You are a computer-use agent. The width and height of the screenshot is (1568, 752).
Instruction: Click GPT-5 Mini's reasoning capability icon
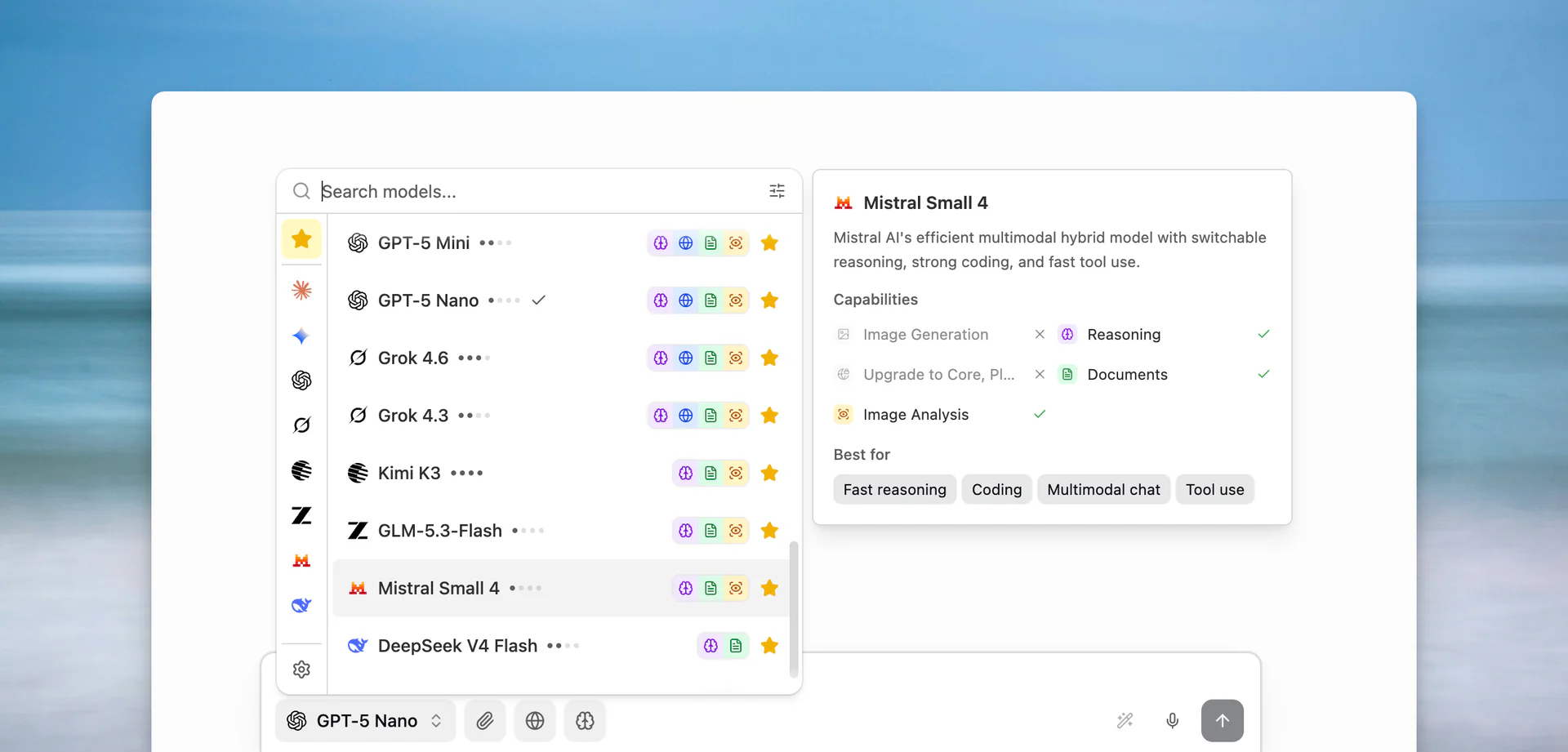click(x=661, y=243)
